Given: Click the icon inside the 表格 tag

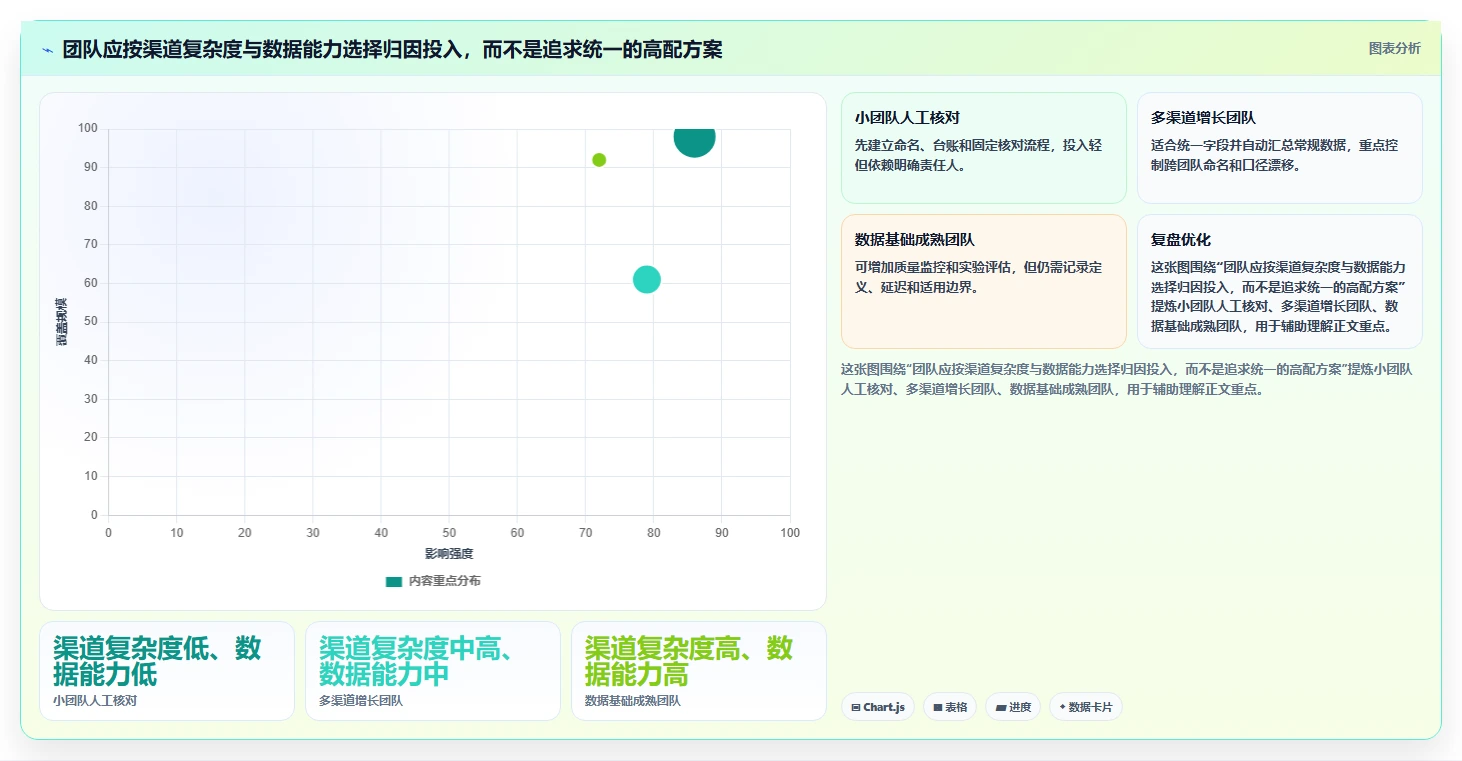Looking at the screenshot, I should 938,707.
